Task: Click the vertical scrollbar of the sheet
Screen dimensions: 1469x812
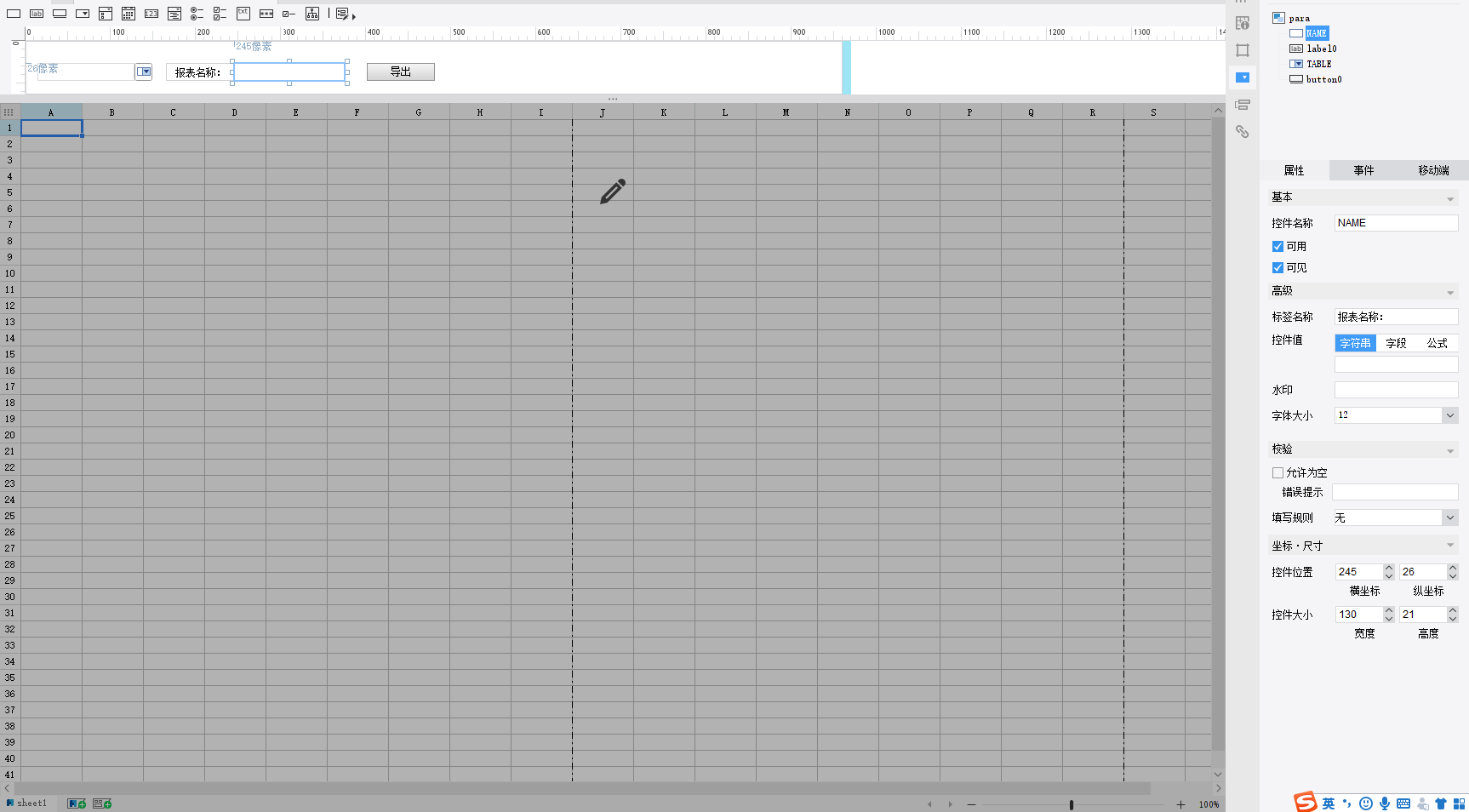Action: (1218, 434)
